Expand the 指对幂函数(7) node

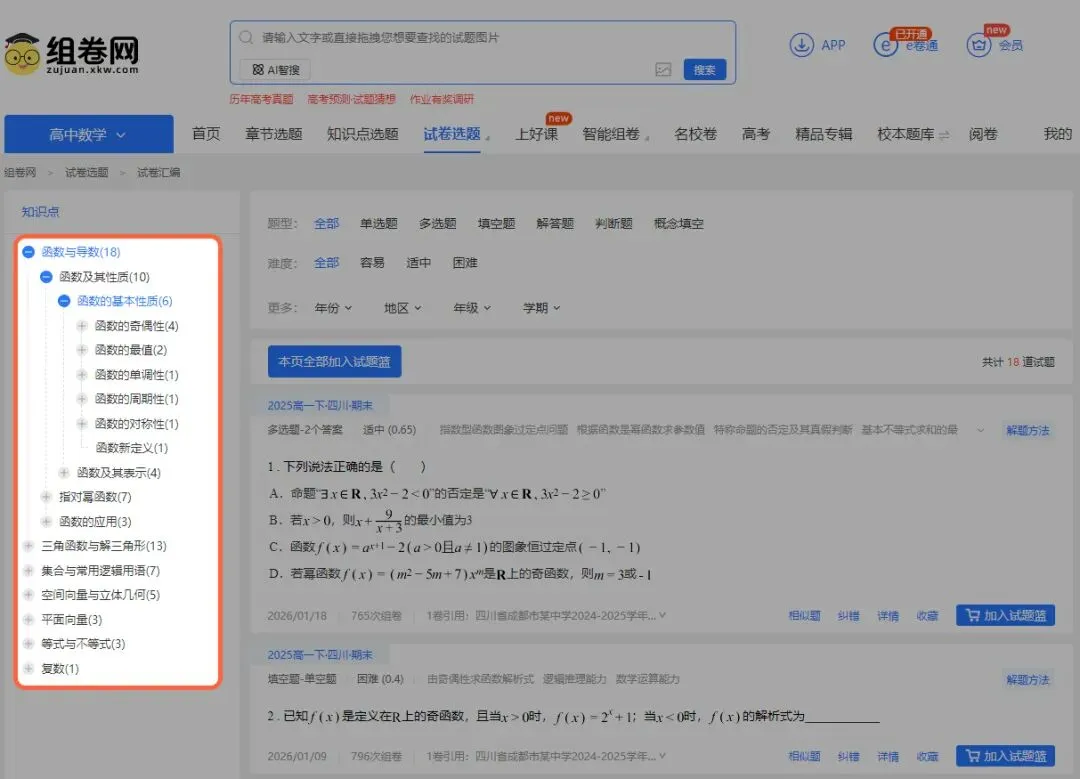coord(46,497)
